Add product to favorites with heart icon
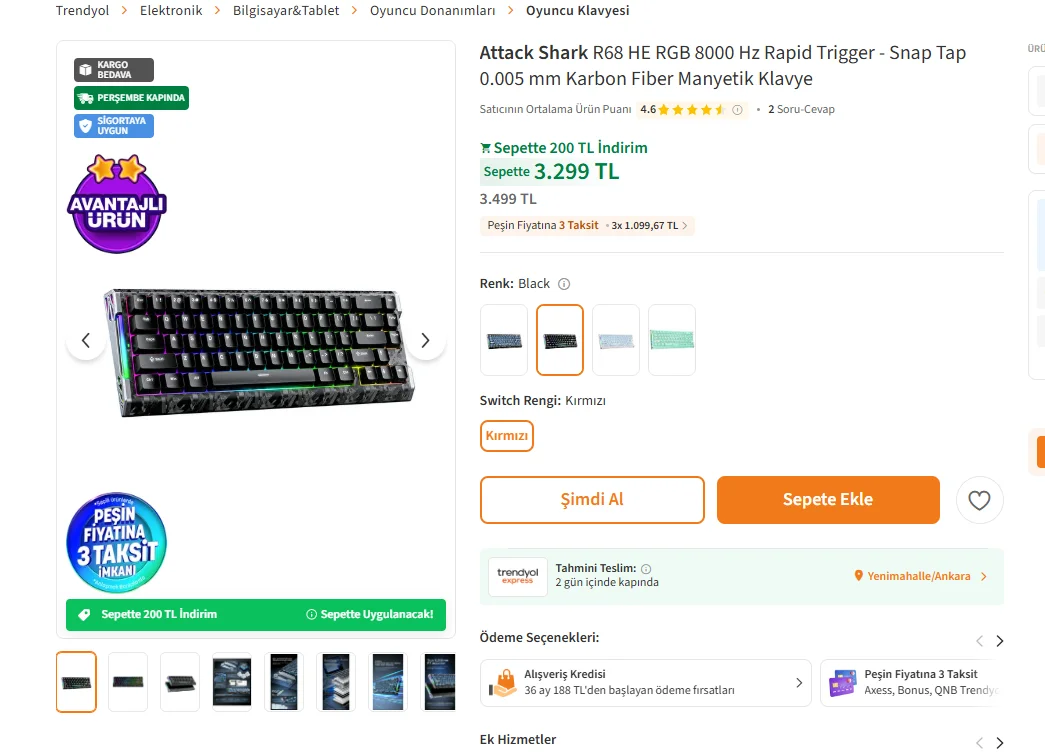The width and height of the screenshot is (1045, 753). (x=979, y=500)
